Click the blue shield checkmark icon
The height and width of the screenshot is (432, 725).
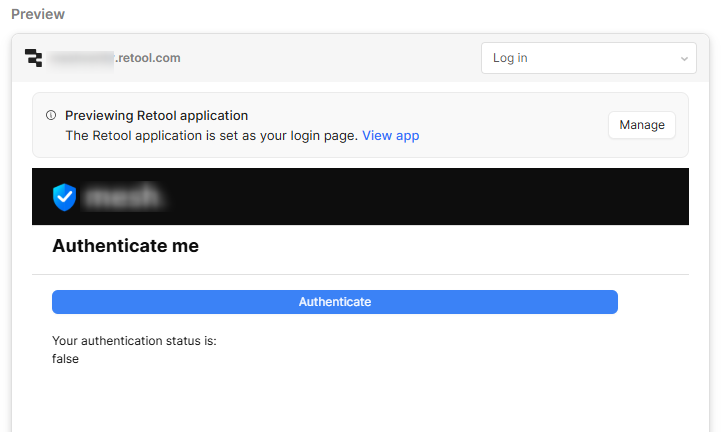(64, 197)
